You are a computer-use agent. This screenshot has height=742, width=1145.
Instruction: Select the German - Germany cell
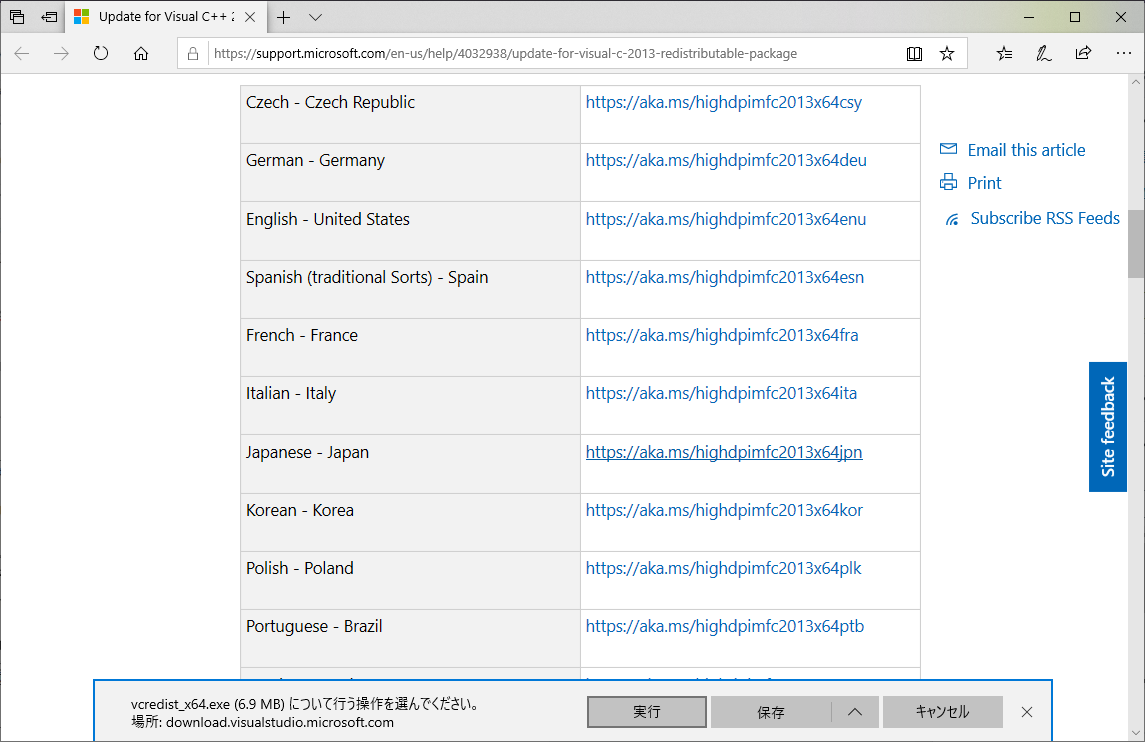pyautogui.click(x=410, y=172)
